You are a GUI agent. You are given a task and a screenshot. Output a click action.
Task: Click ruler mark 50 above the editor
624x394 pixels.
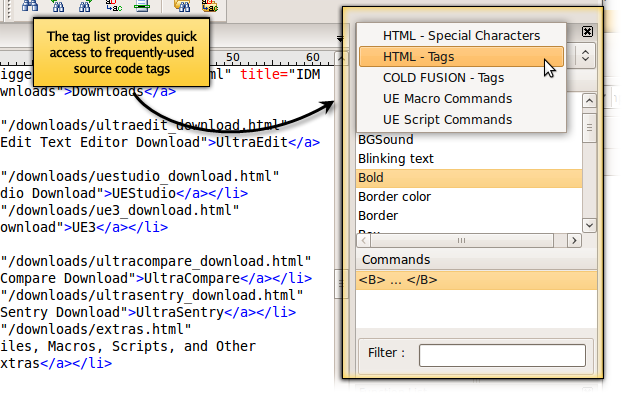coord(233,57)
